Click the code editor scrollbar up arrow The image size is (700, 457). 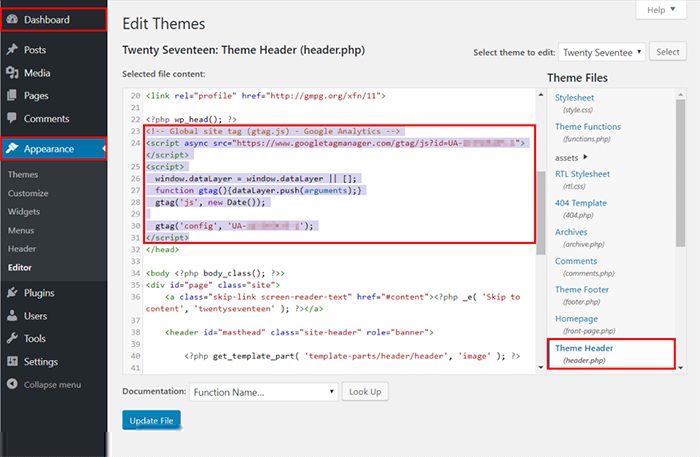point(541,95)
